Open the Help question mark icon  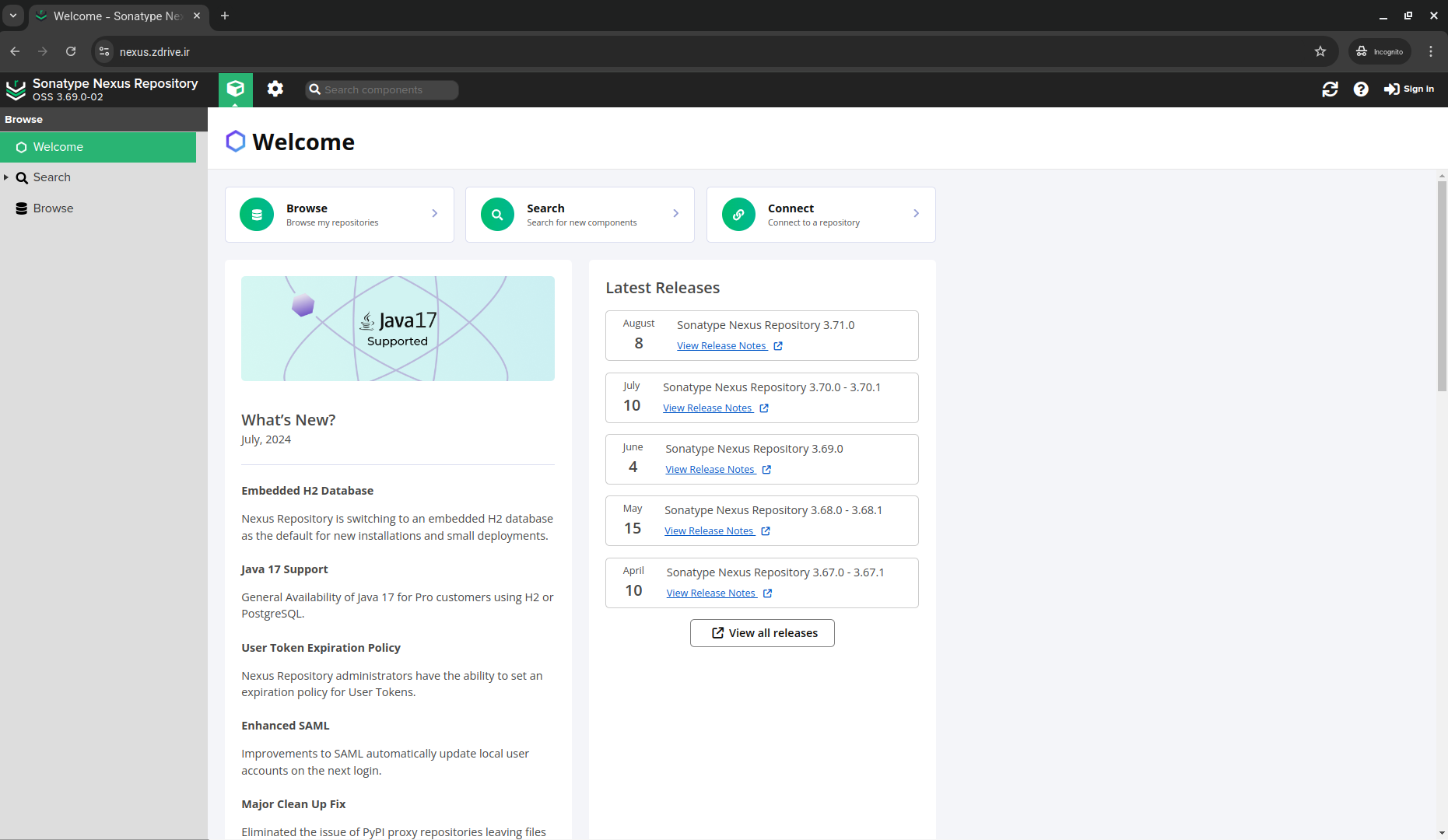point(1361,89)
